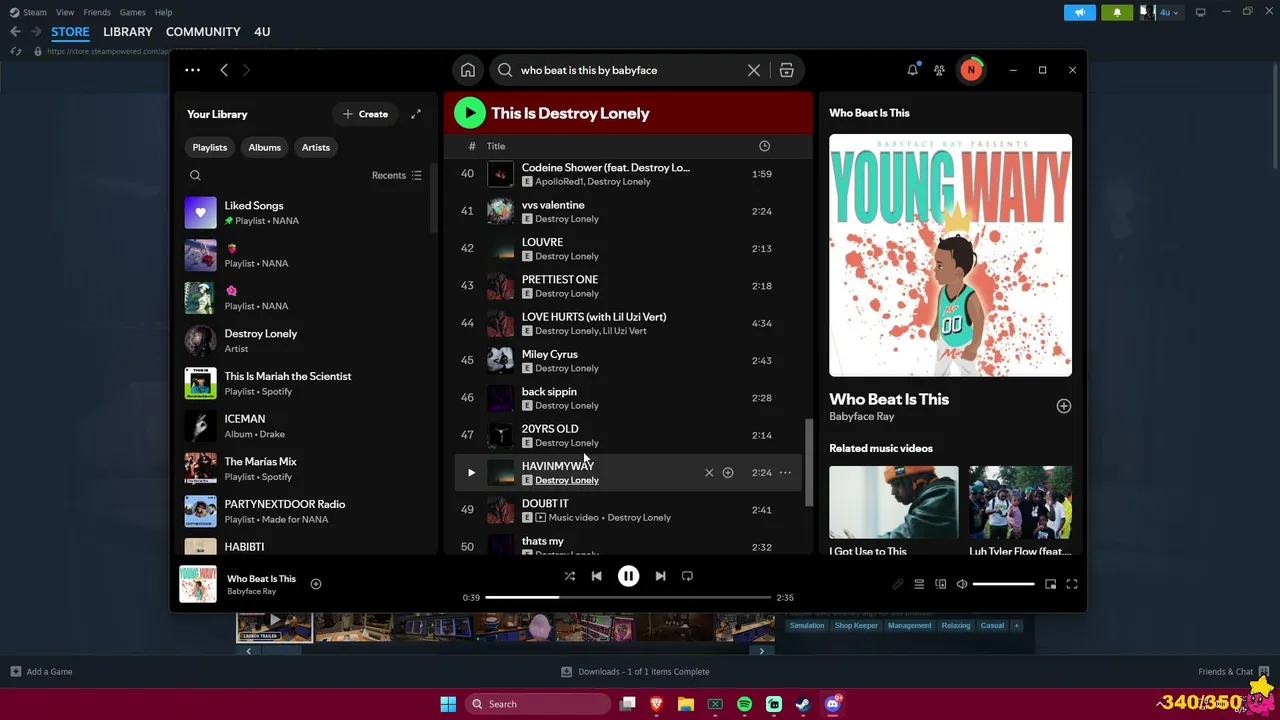1280x720 pixels.
Task: Open Spotify notifications bell
Action: 912,70
